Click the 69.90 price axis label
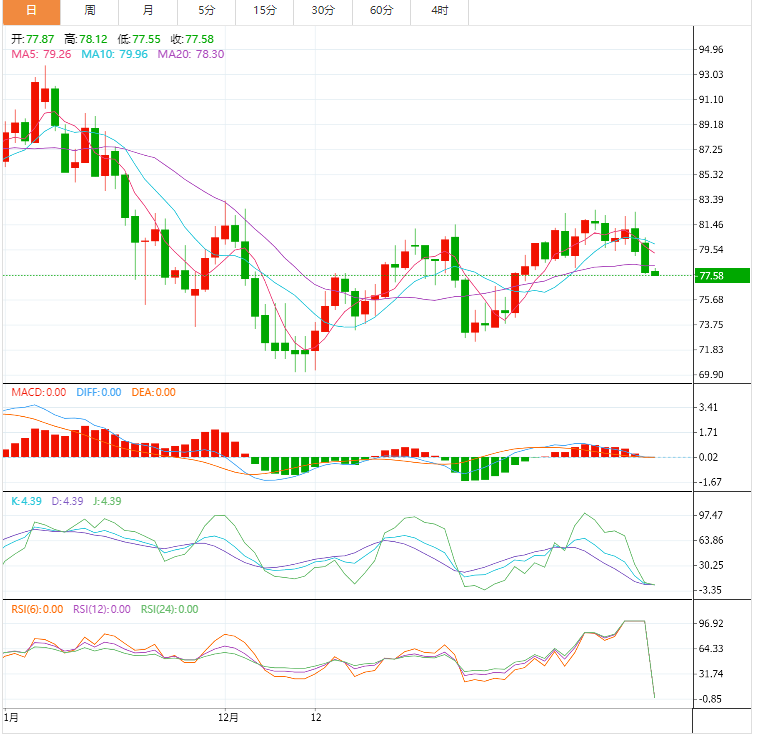The image size is (761, 741). click(711, 375)
